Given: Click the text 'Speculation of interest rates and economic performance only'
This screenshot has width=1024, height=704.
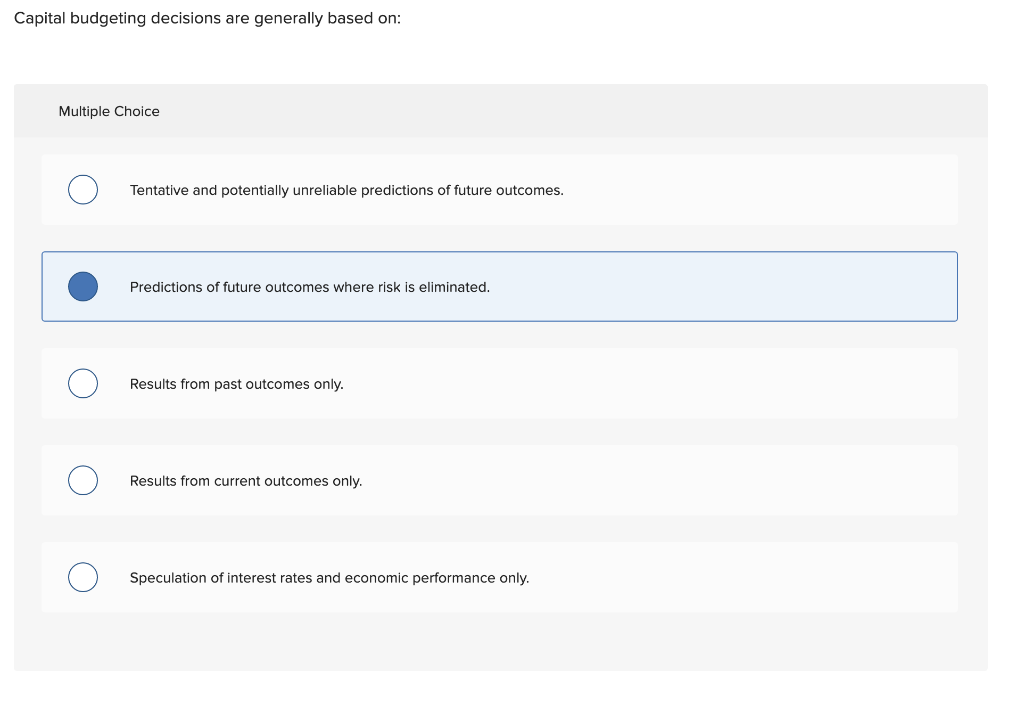Looking at the screenshot, I should click(x=329, y=578).
